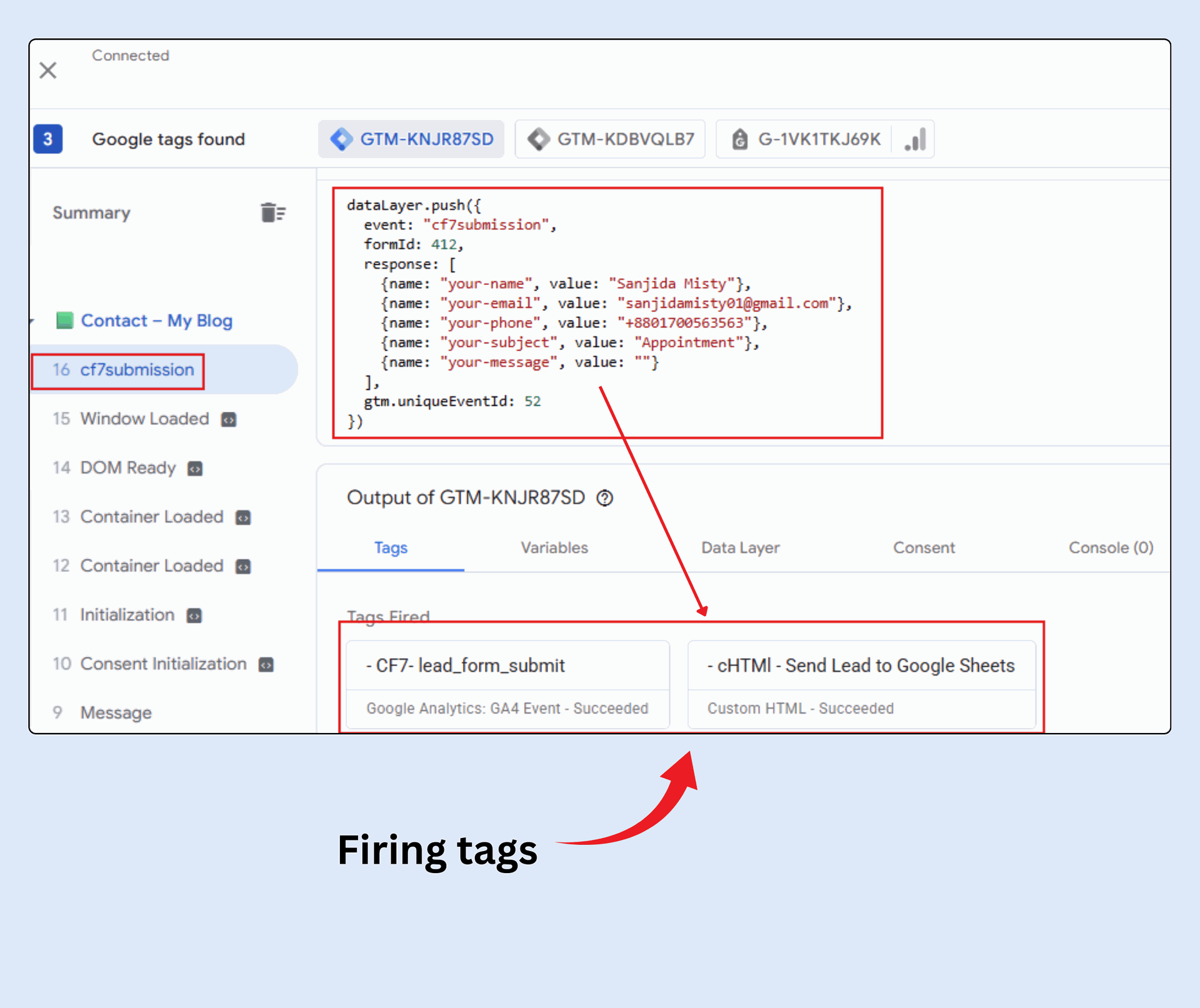
Task: Switch to the Data Layer tab
Action: (740, 547)
